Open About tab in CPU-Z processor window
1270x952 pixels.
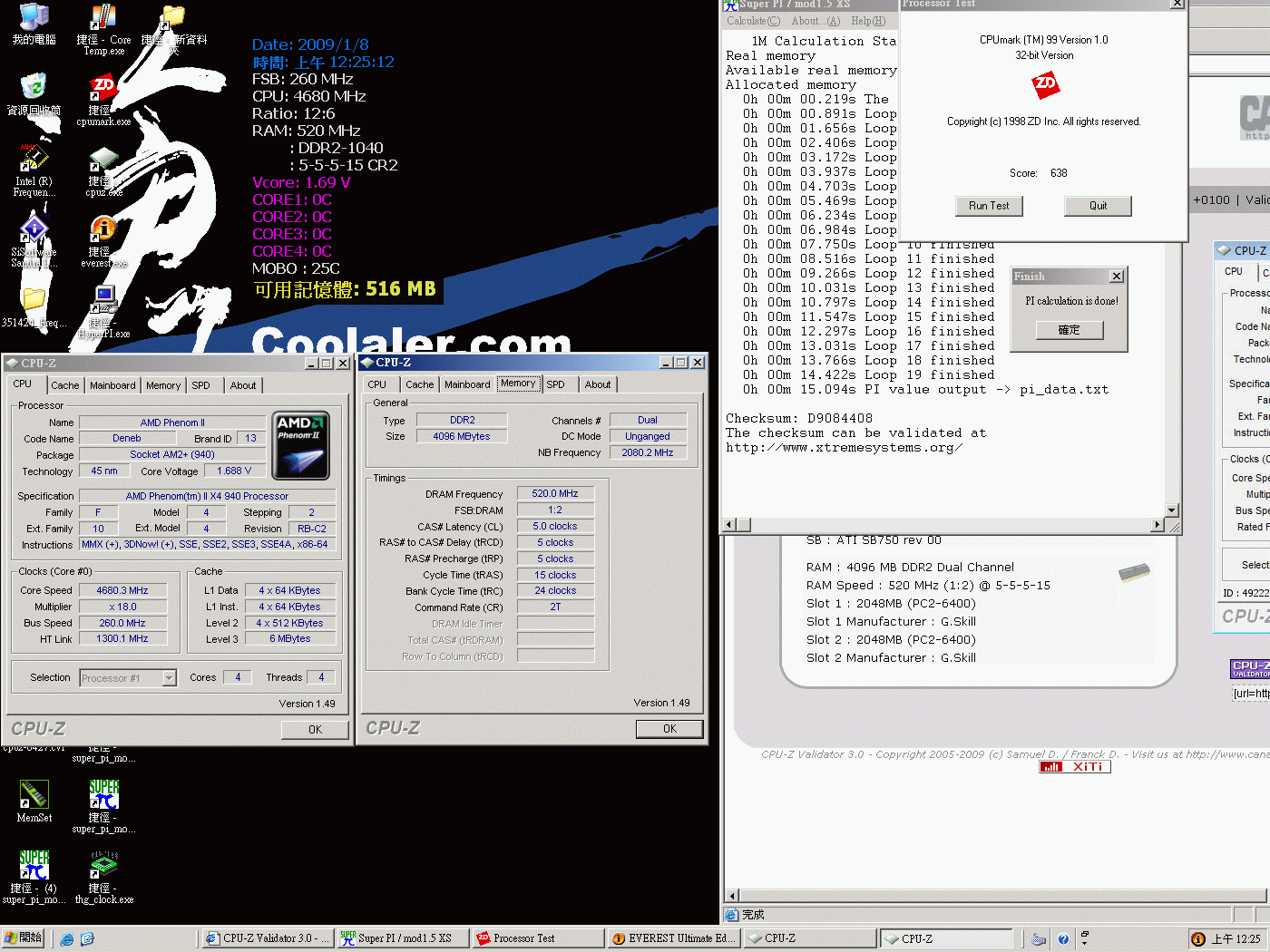tap(242, 385)
